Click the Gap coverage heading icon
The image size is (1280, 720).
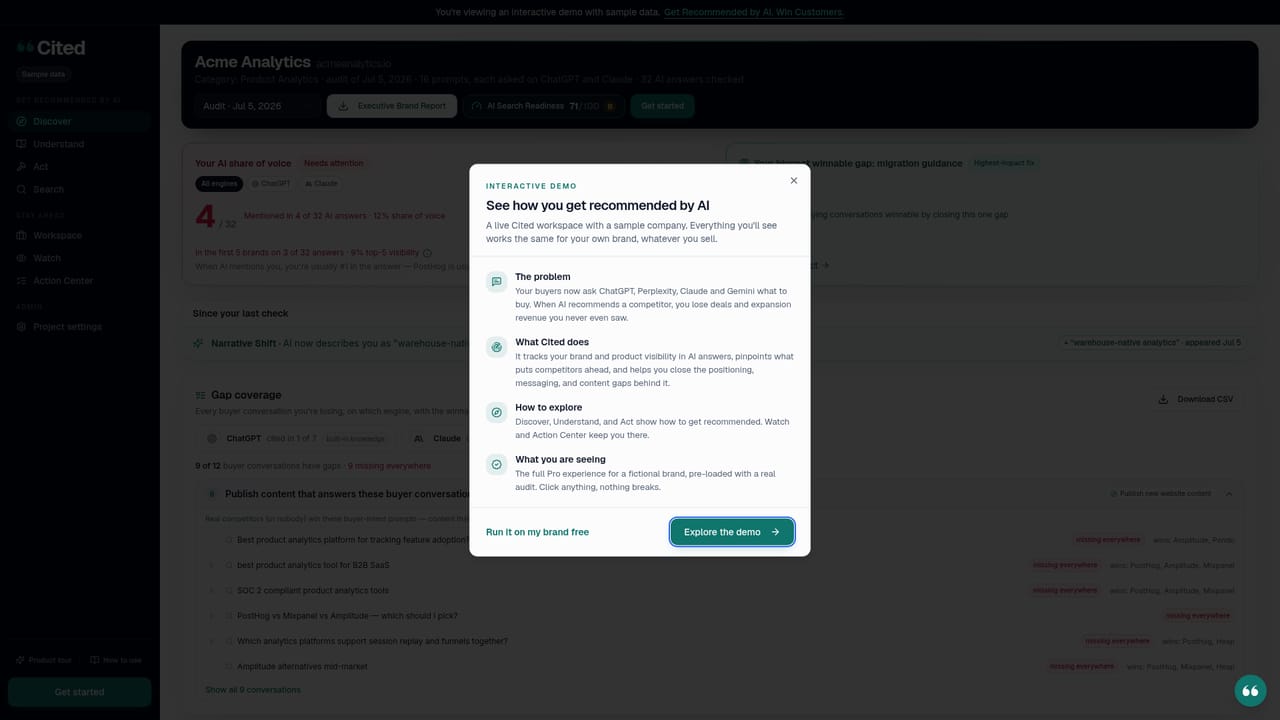(x=201, y=395)
